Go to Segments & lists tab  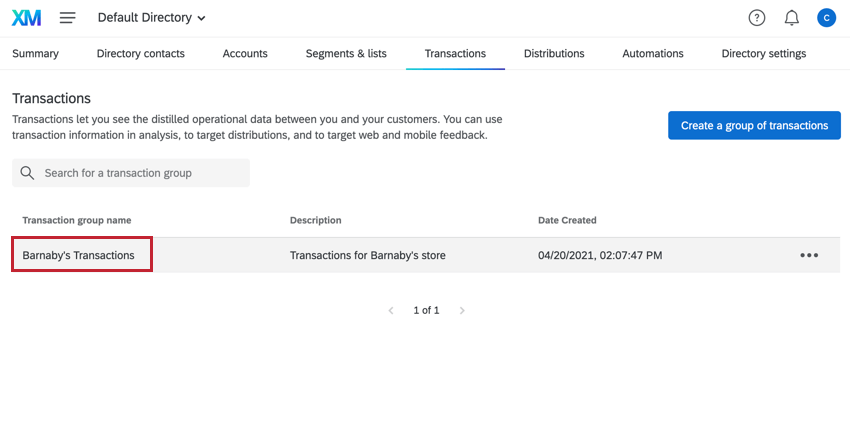[x=346, y=54]
